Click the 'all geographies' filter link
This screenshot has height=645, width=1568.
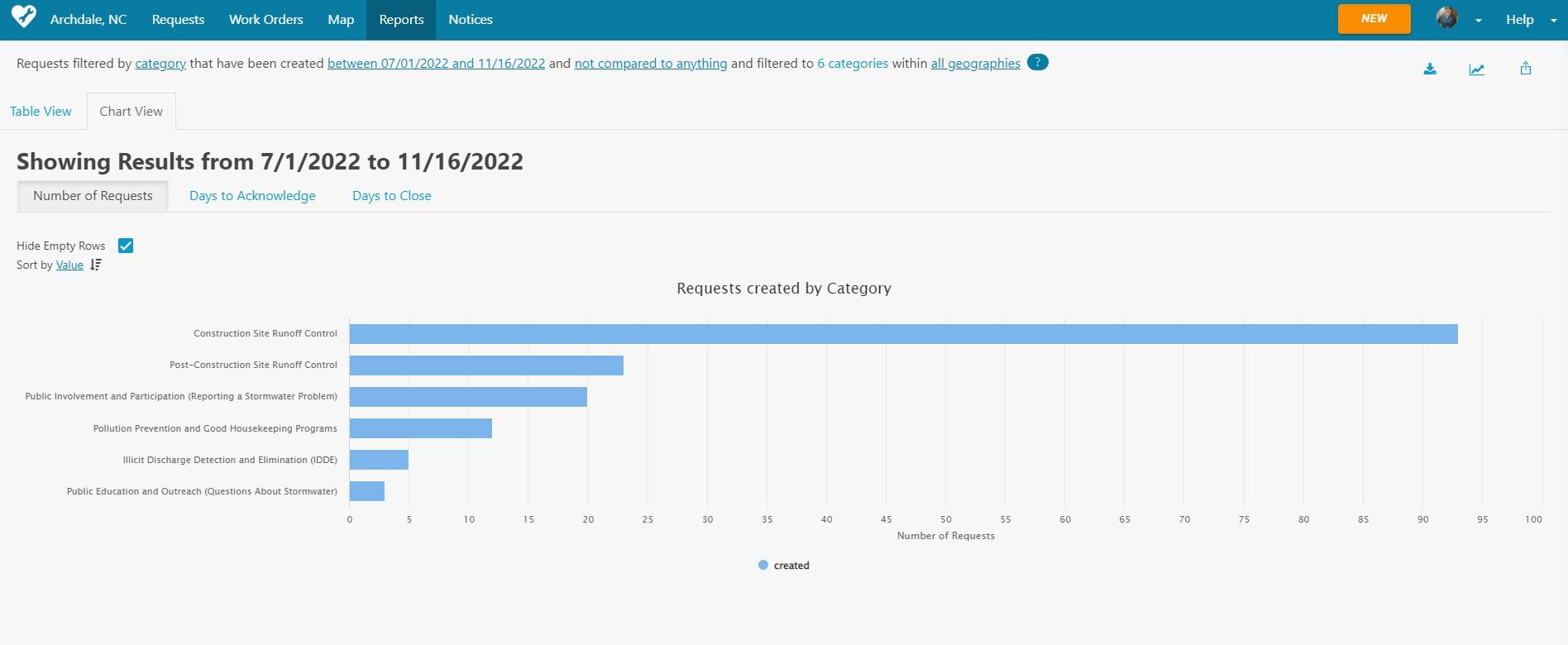pyautogui.click(x=975, y=63)
